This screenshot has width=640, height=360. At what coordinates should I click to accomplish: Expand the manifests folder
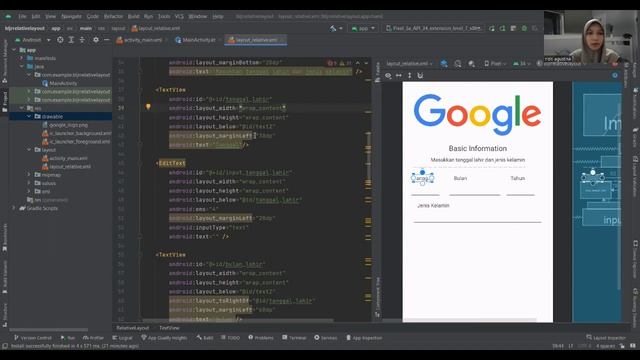(22, 58)
